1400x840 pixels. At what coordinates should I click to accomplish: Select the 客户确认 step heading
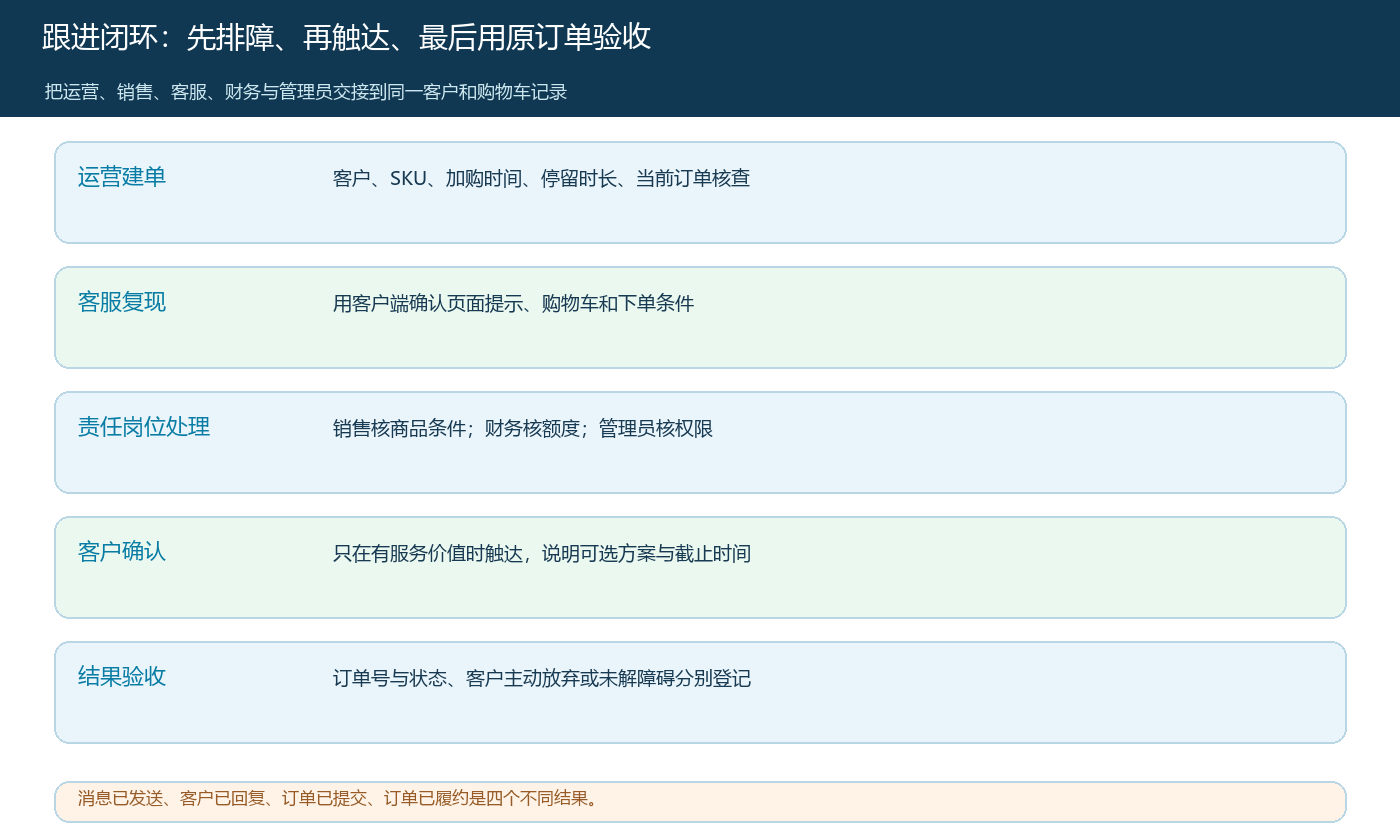tap(122, 552)
